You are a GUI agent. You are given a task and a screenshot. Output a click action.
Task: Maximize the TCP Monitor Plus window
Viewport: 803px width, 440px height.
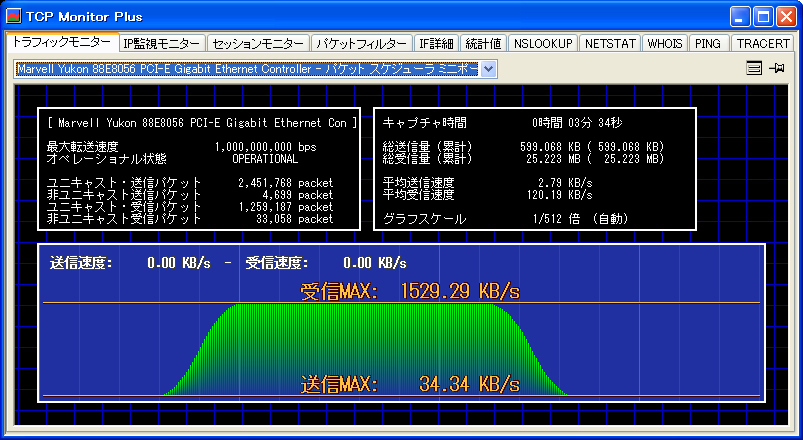pos(762,16)
